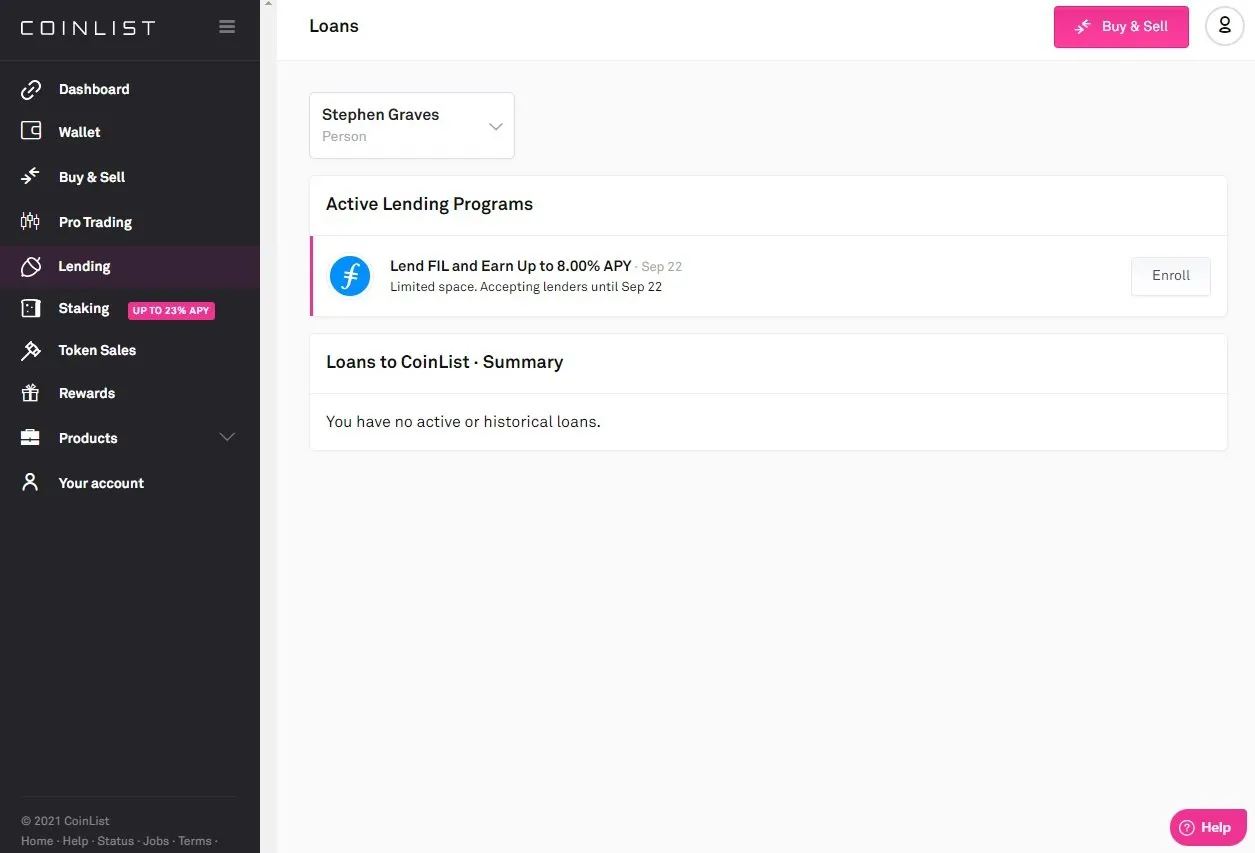
Task: Collapse sidebar with hamburger menu icon
Action: 227,27
